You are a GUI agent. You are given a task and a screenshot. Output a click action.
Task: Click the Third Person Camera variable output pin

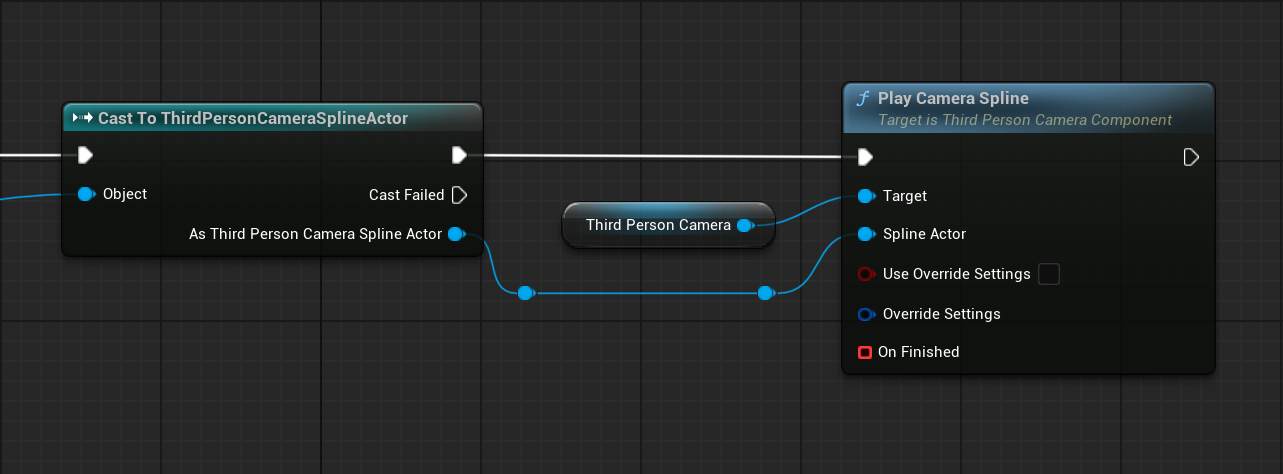coord(744,226)
